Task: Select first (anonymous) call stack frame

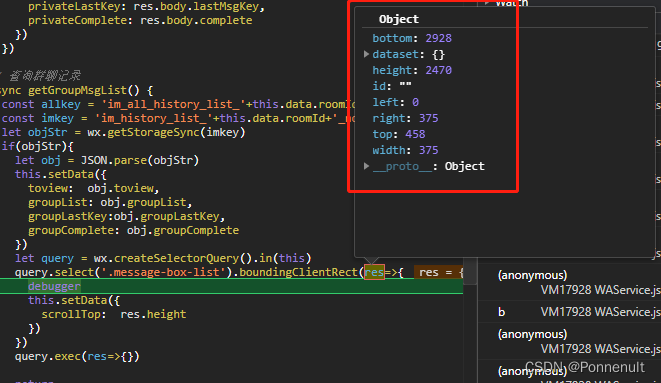Action: (x=532, y=276)
